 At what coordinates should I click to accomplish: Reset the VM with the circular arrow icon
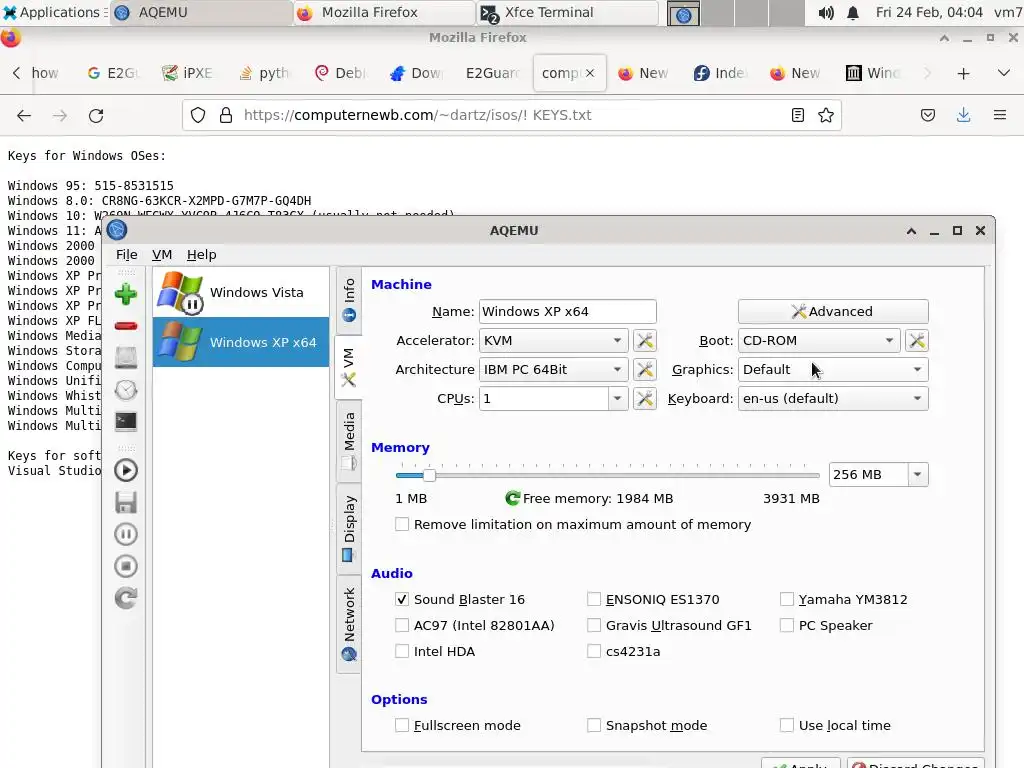pos(125,598)
